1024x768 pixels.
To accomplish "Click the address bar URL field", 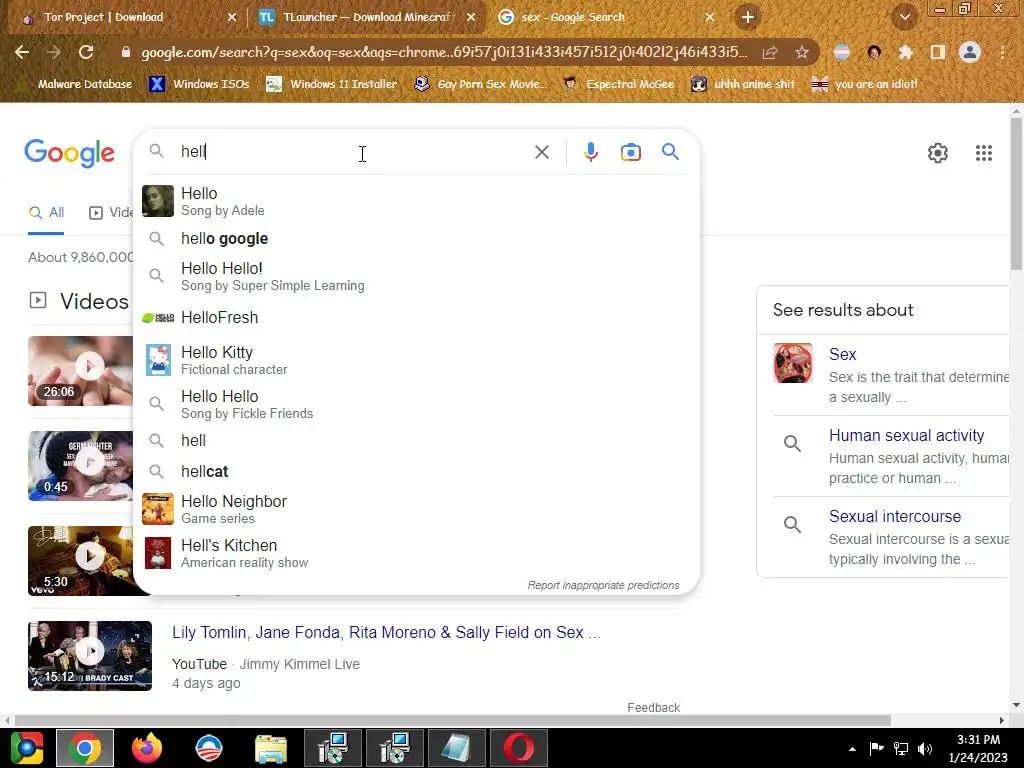I will (x=444, y=52).
